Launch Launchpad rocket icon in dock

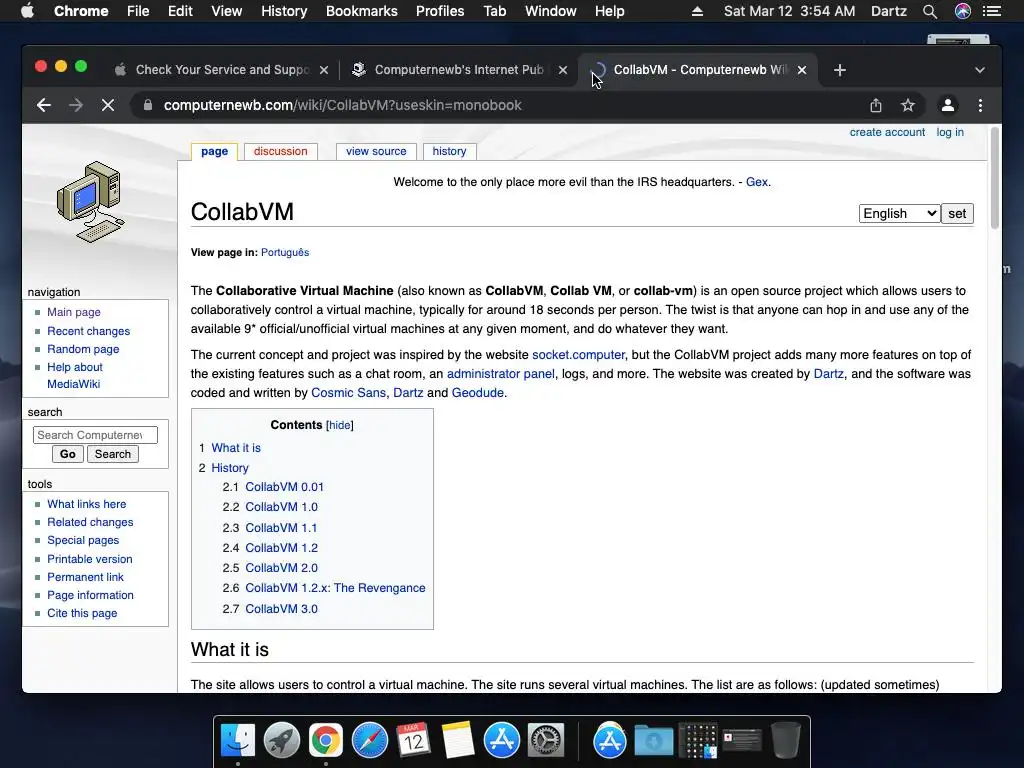coord(281,741)
